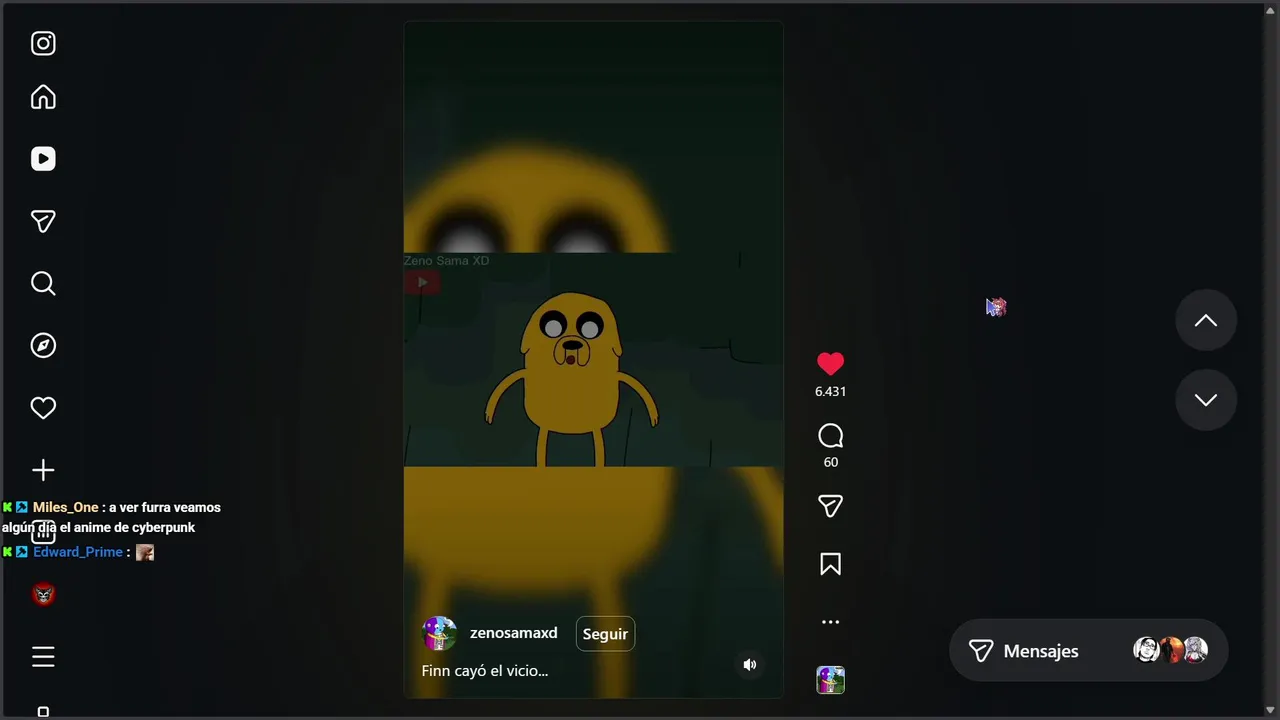Follow zenosamaxd with Seguir button
This screenshot has width=1280, height=720.
click(x=605, y=634)
